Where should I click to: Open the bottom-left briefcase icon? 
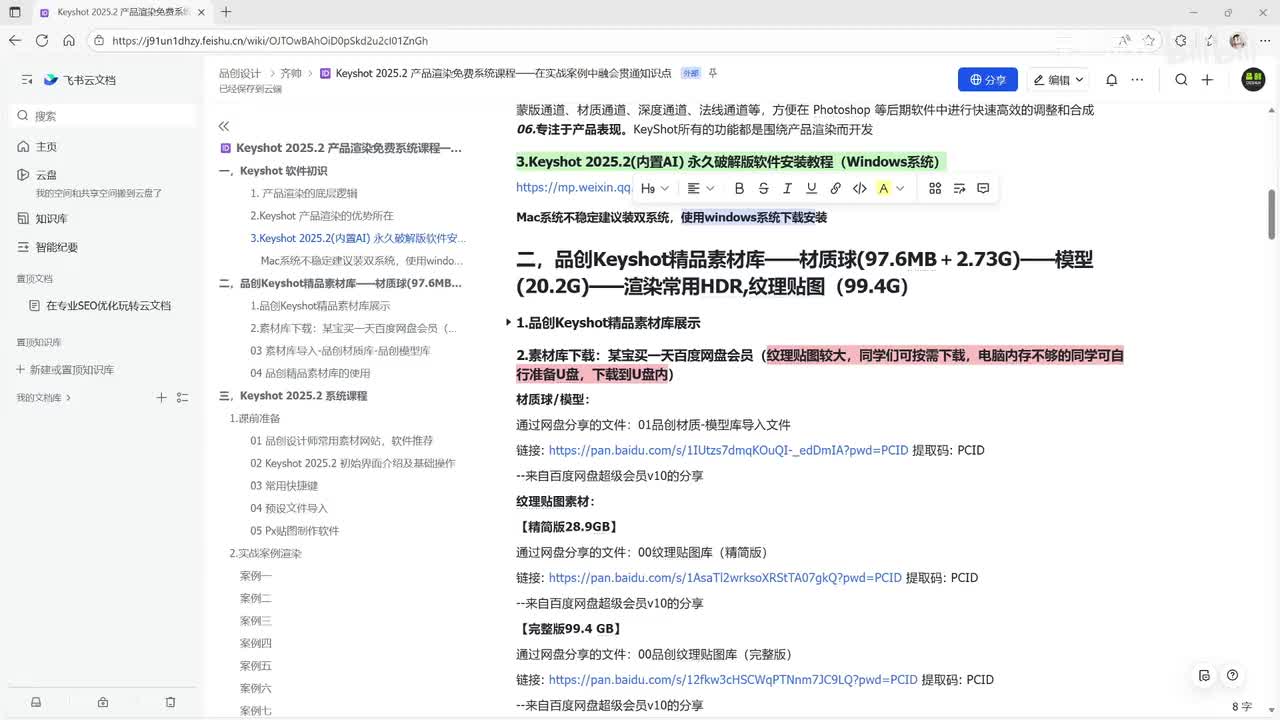103,702
